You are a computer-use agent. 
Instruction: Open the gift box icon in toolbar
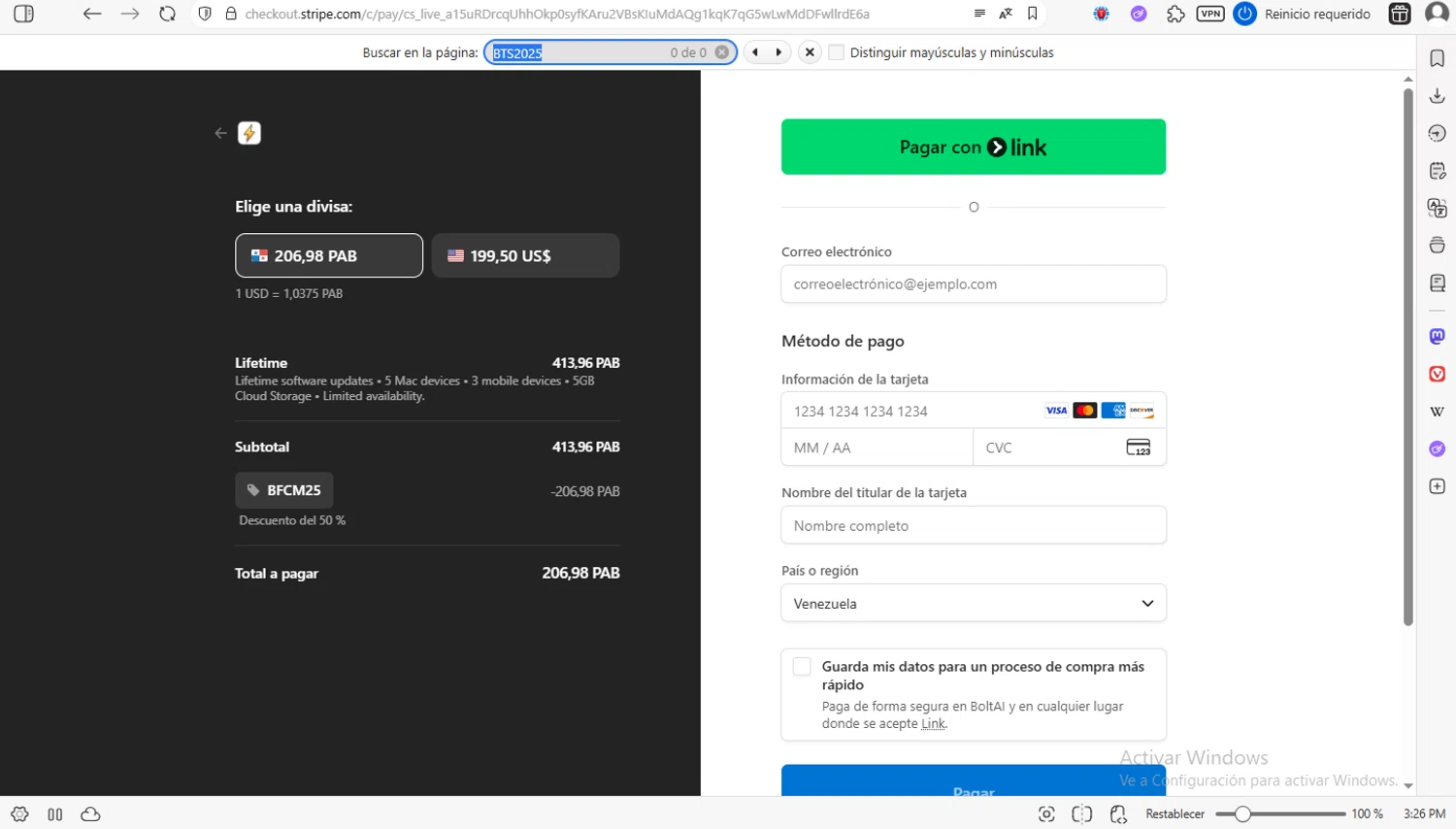(x=1400, y=14)
